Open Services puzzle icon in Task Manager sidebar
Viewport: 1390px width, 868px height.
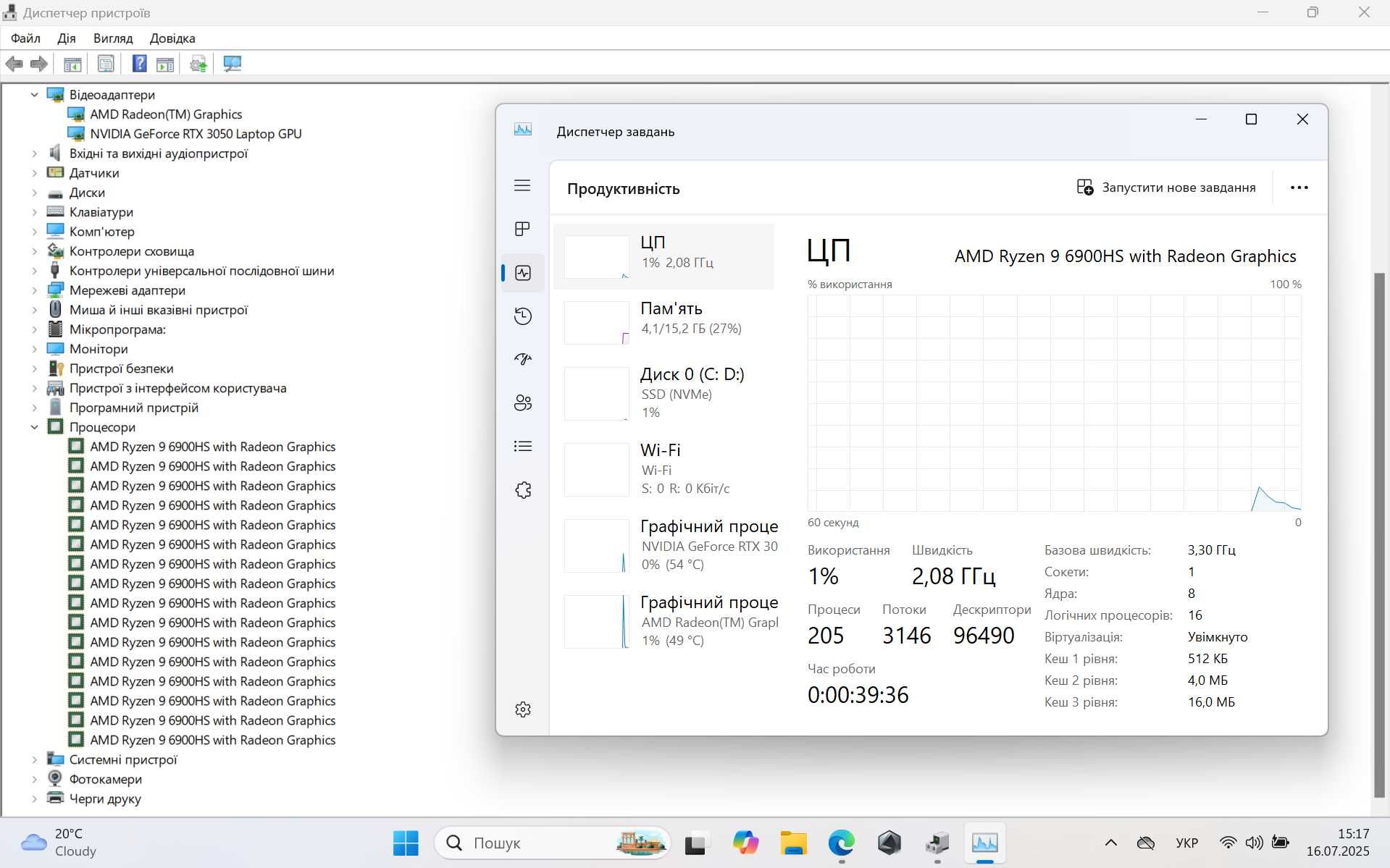coord(523,490)
